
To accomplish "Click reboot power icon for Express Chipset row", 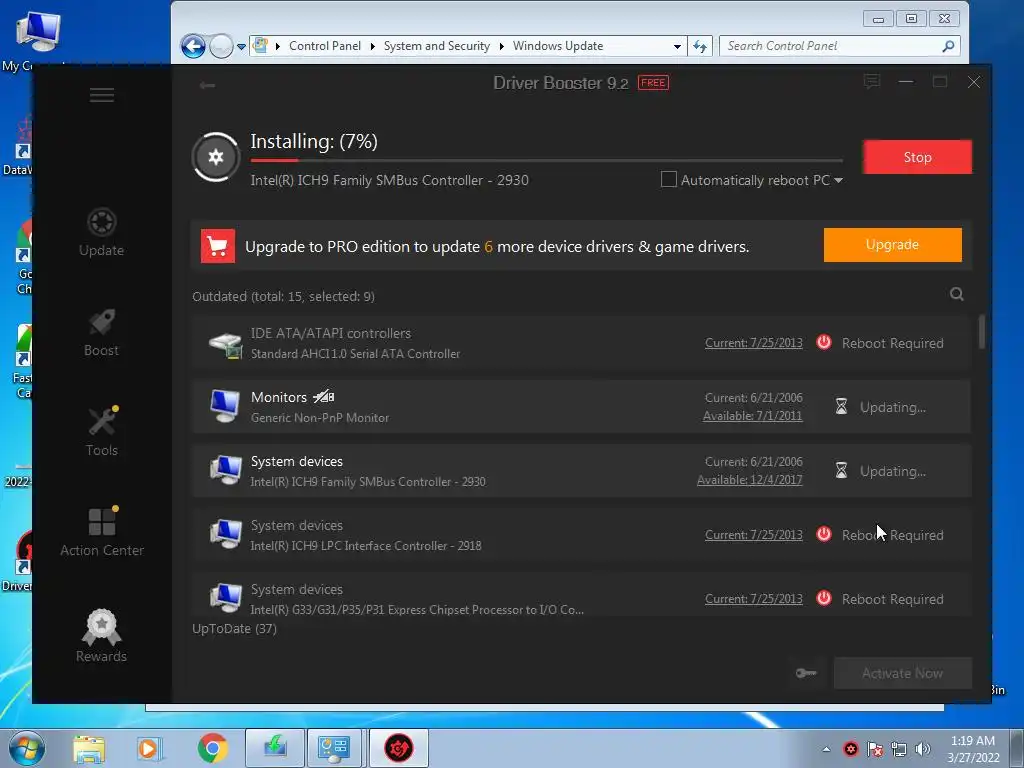I will (824, 598).
